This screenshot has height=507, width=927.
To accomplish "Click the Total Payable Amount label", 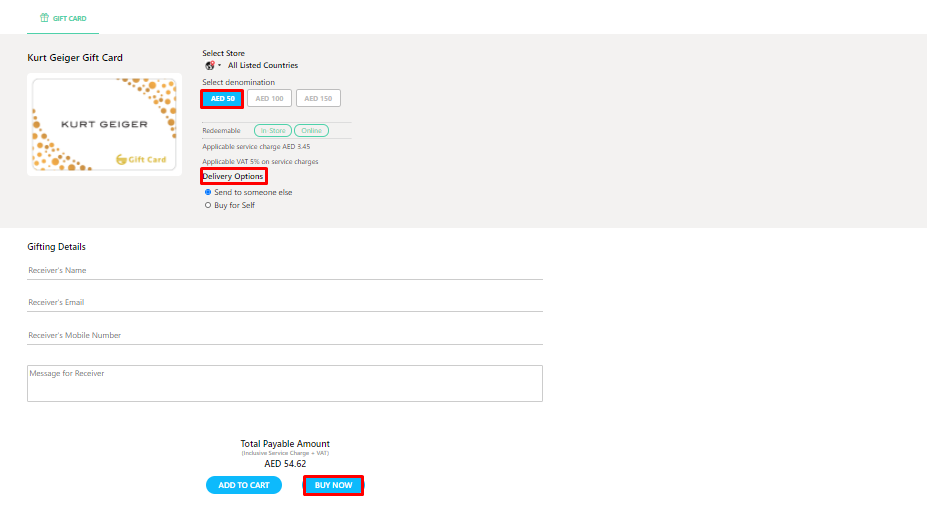I will click(x=285, y=444).
